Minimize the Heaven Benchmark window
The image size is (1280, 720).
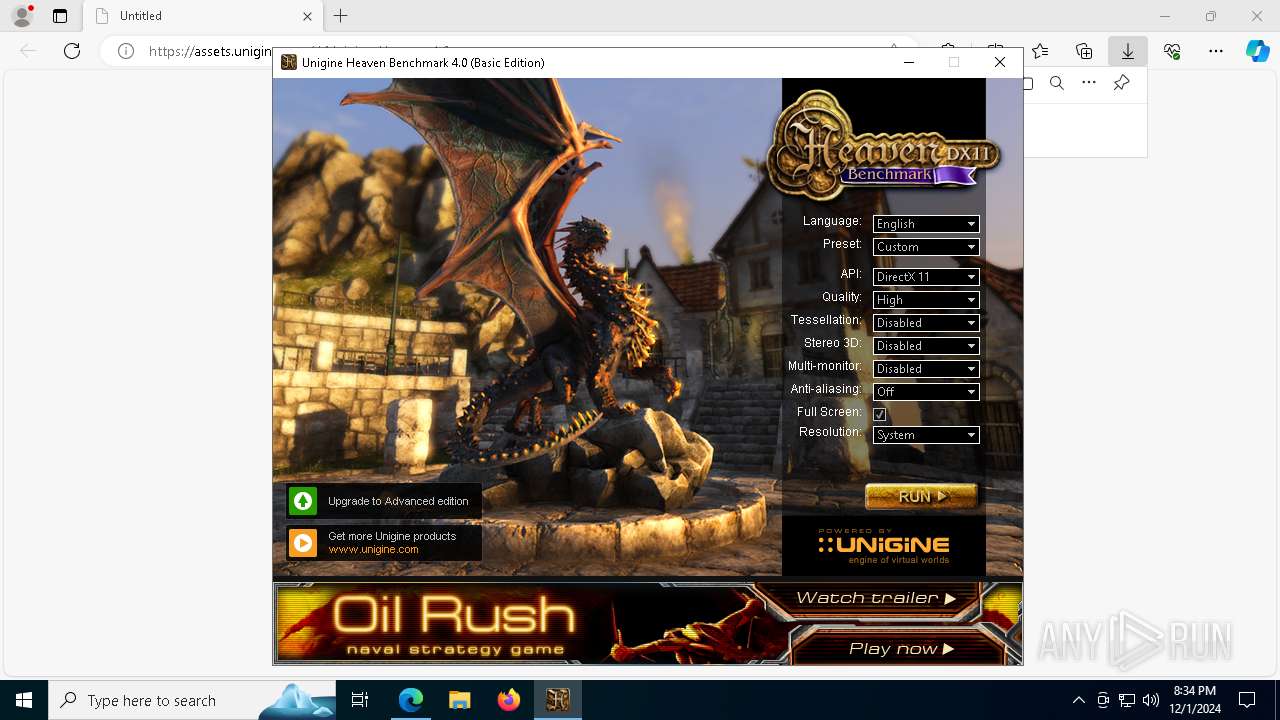click(x=909, y=62)
